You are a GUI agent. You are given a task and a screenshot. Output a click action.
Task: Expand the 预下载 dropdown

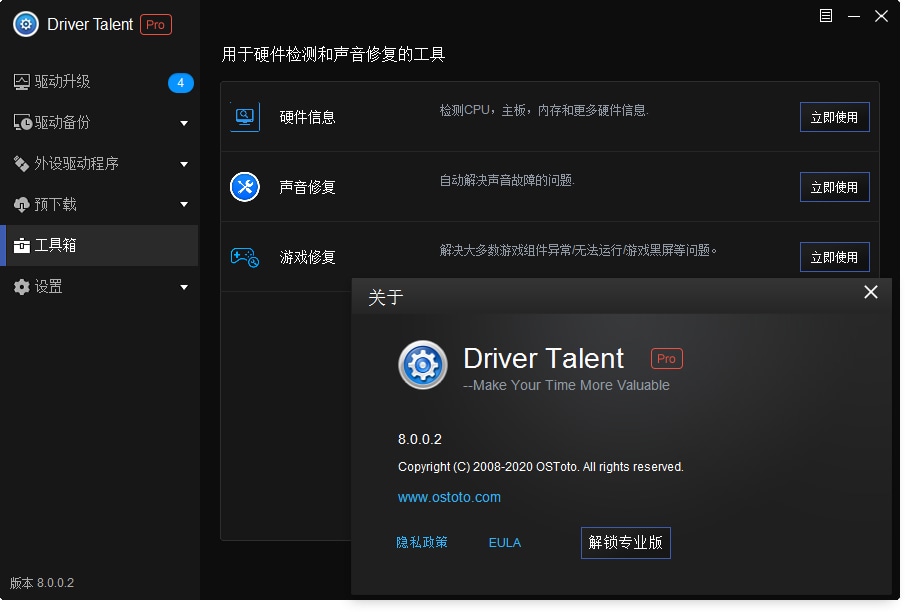pyautogui.click(x=183, y=205)
